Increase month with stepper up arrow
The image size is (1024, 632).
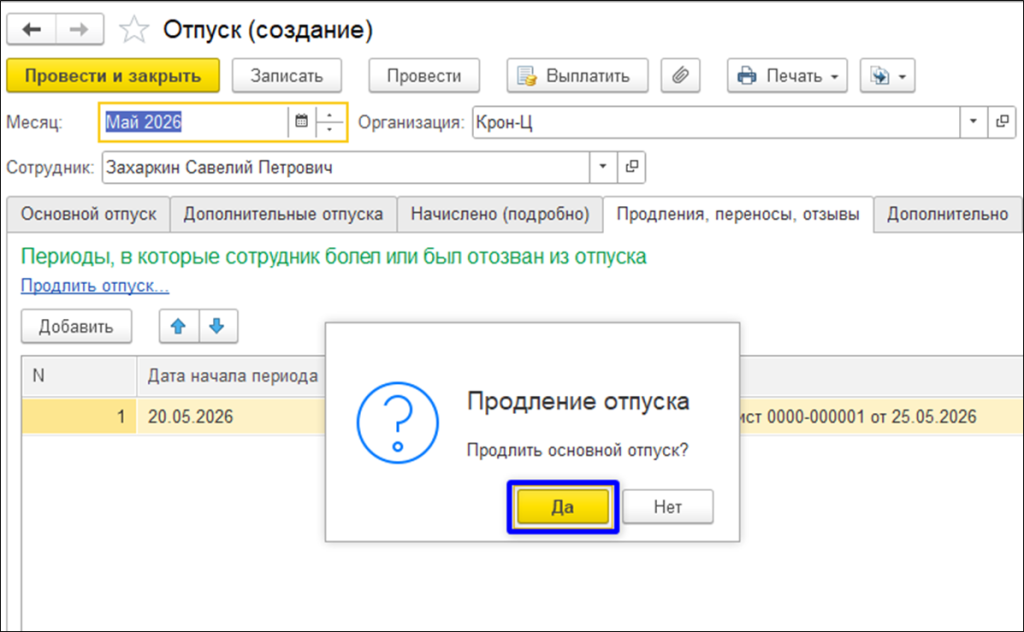(x=330, y=115)
